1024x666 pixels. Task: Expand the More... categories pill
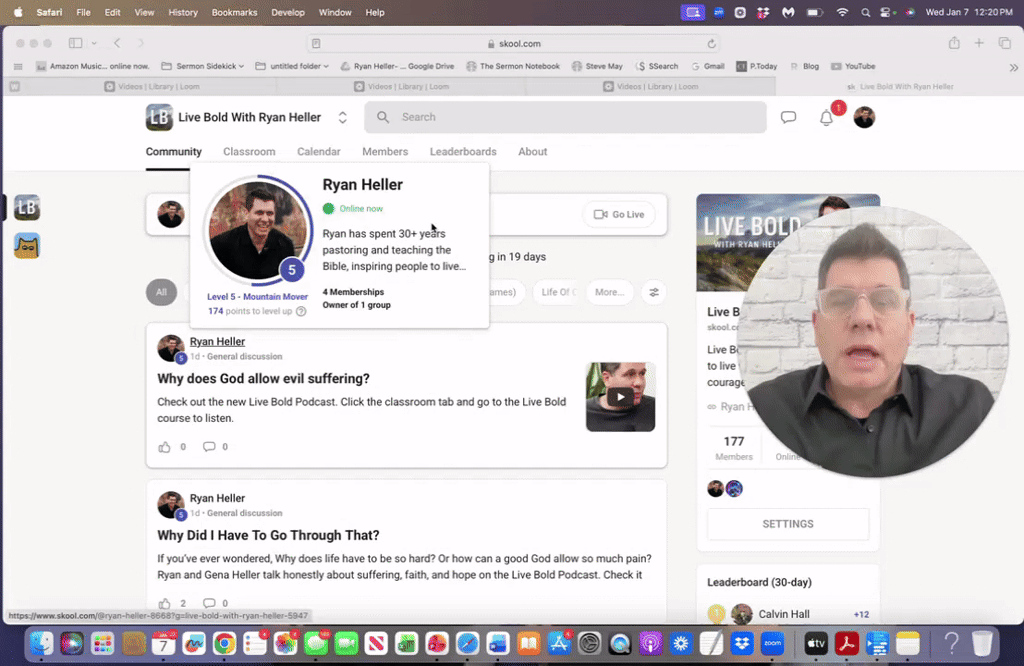pos(609,292)
